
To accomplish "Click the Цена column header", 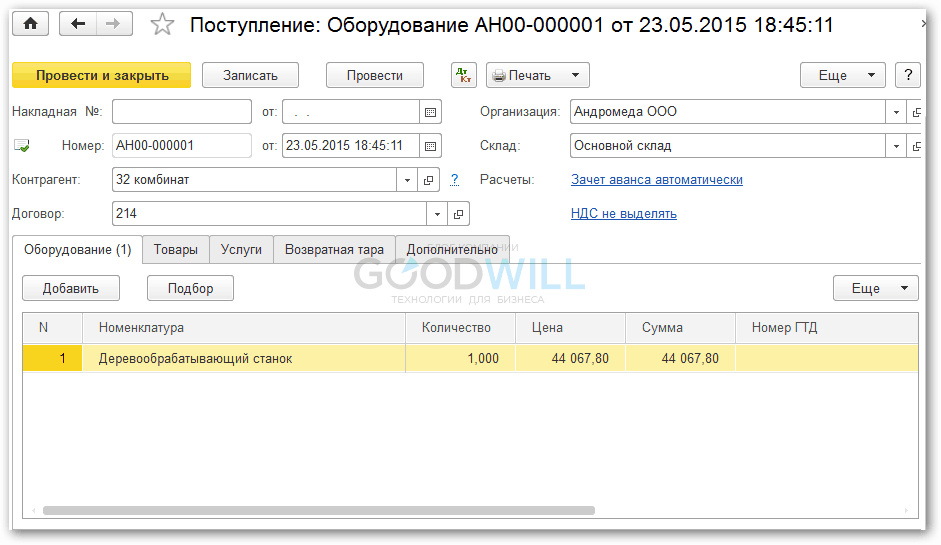I will (570, 328).
